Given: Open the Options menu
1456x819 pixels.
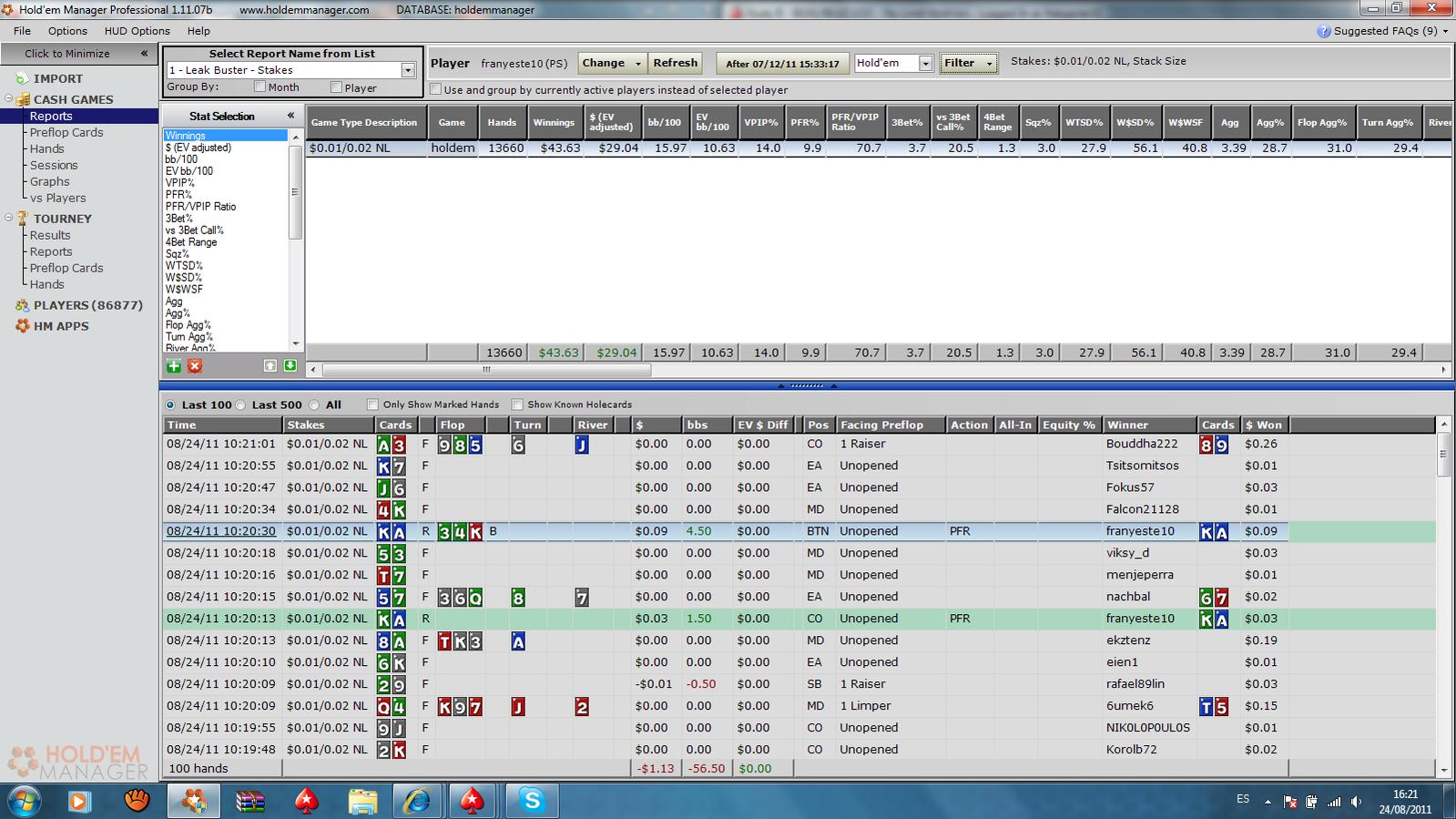Looking at the screenshot, I should point(67,31).
